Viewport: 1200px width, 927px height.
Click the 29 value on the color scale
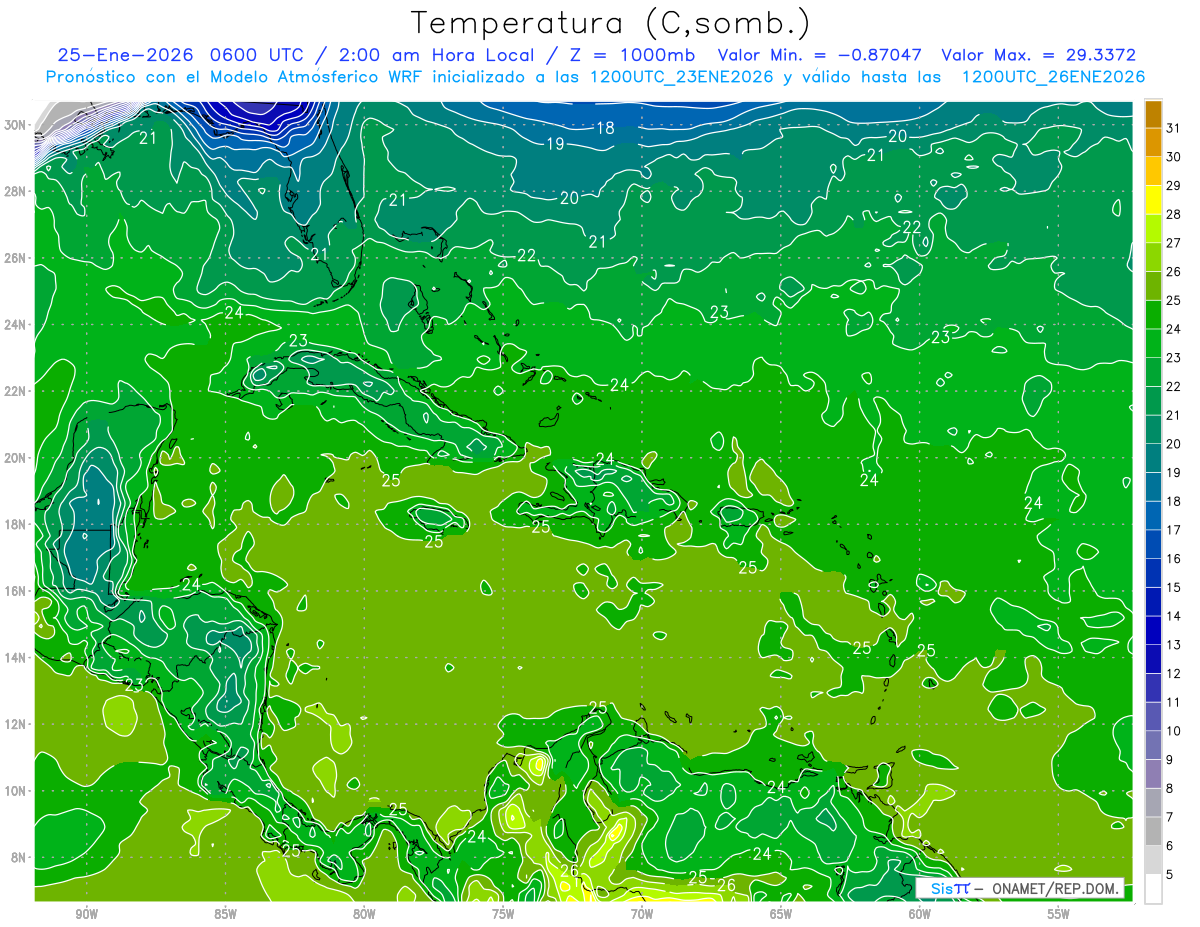coord(1173,185)
